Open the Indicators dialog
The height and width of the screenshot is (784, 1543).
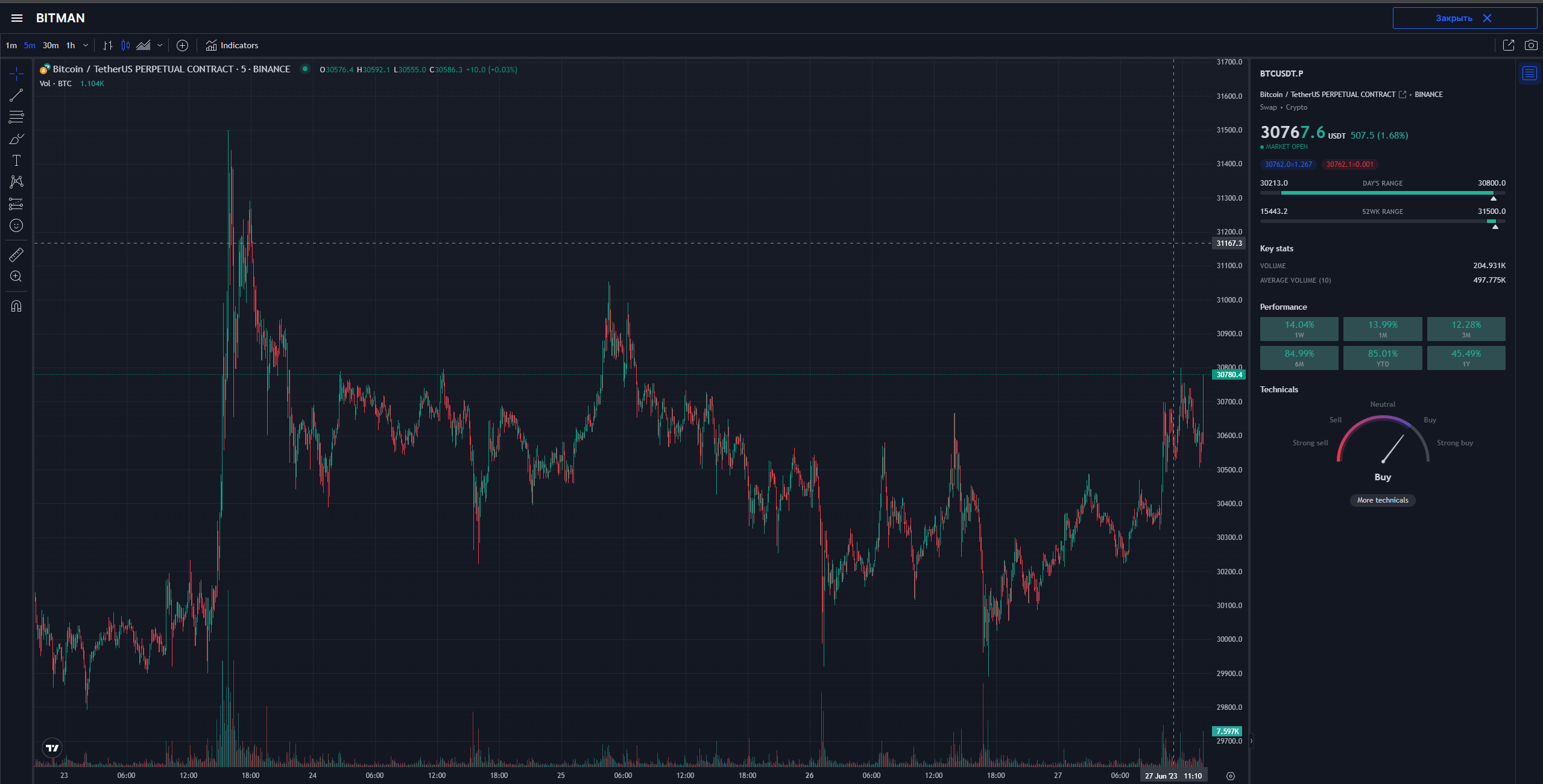[232, 45]
